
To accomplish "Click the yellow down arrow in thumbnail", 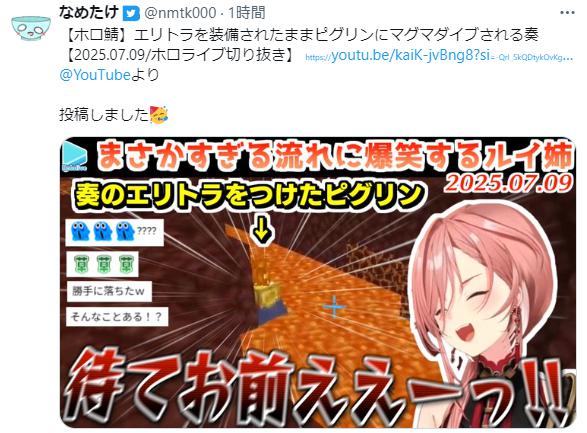I will tap(262, 231).
